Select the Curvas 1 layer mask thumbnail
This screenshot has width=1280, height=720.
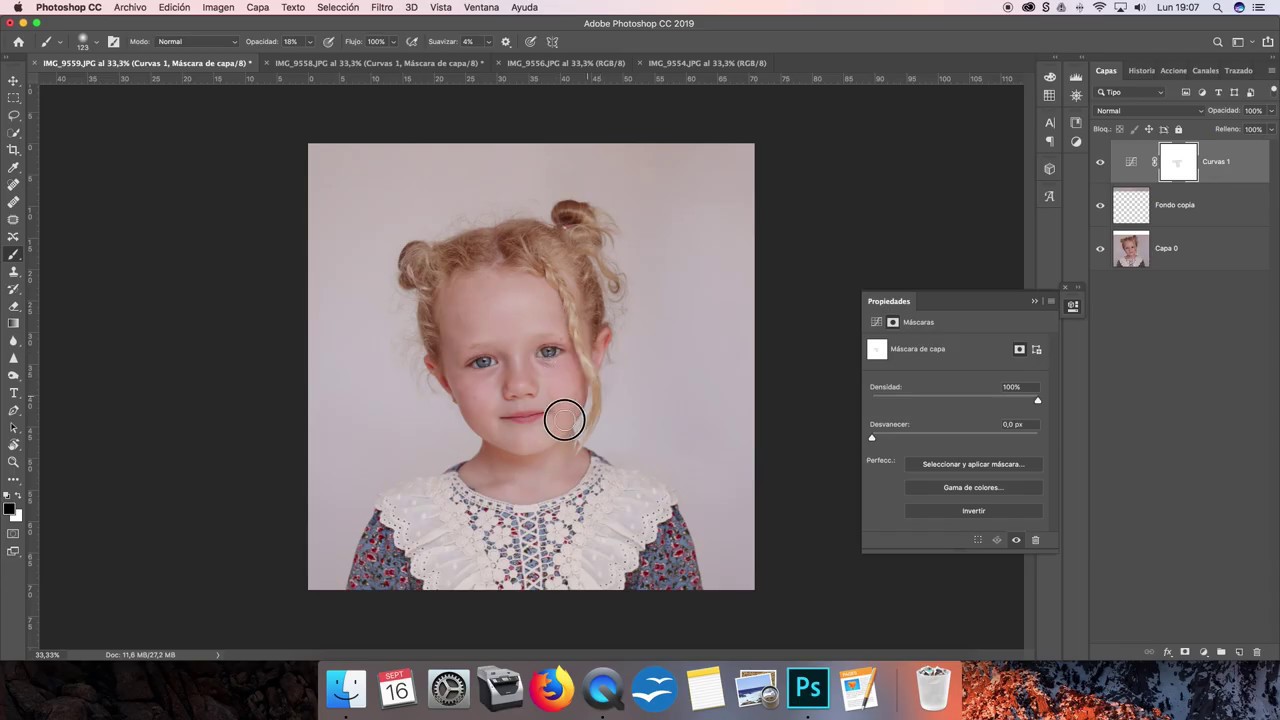tap(1178, 162)
